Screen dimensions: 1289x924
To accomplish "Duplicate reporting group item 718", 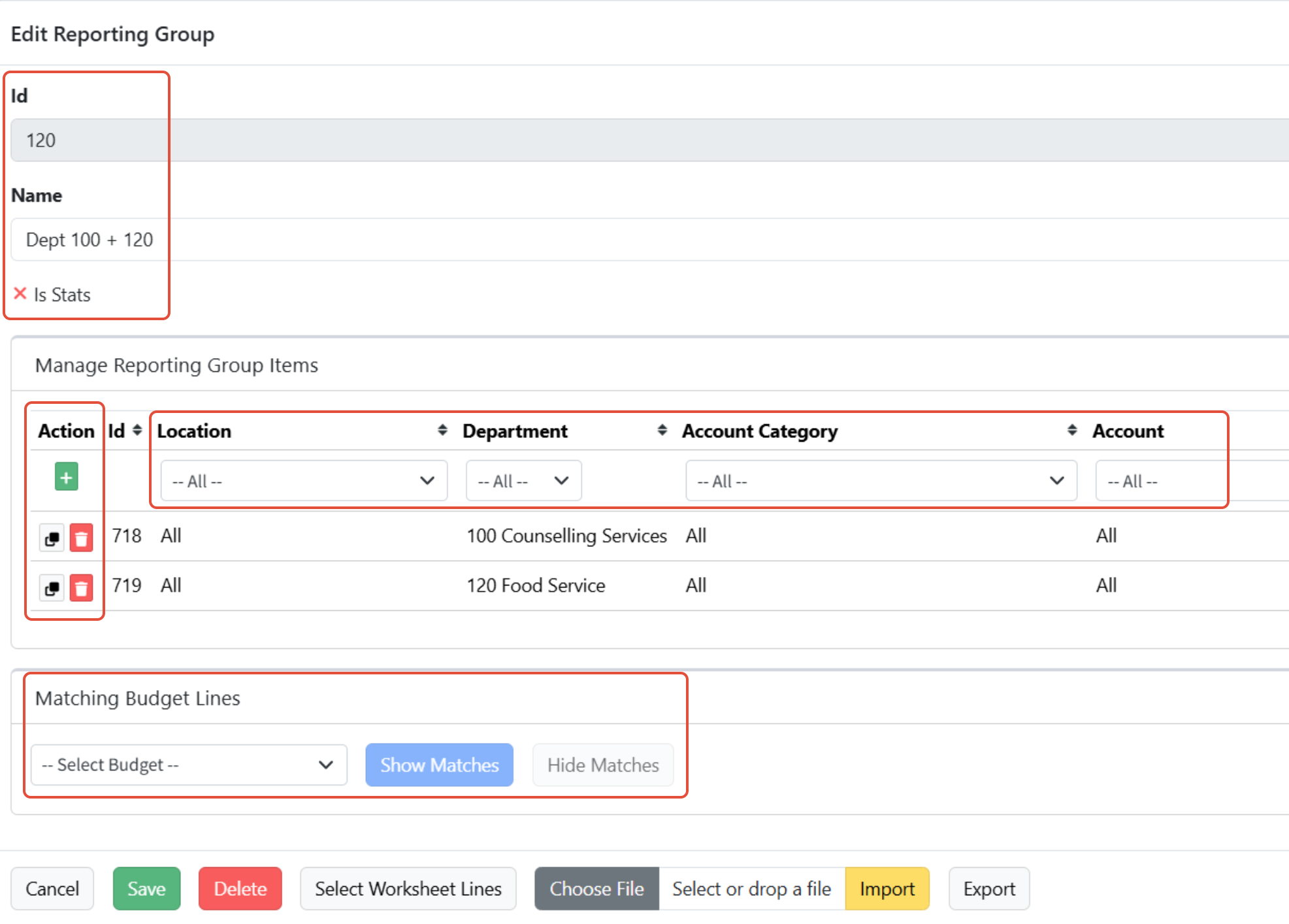I will pos(52,538).
